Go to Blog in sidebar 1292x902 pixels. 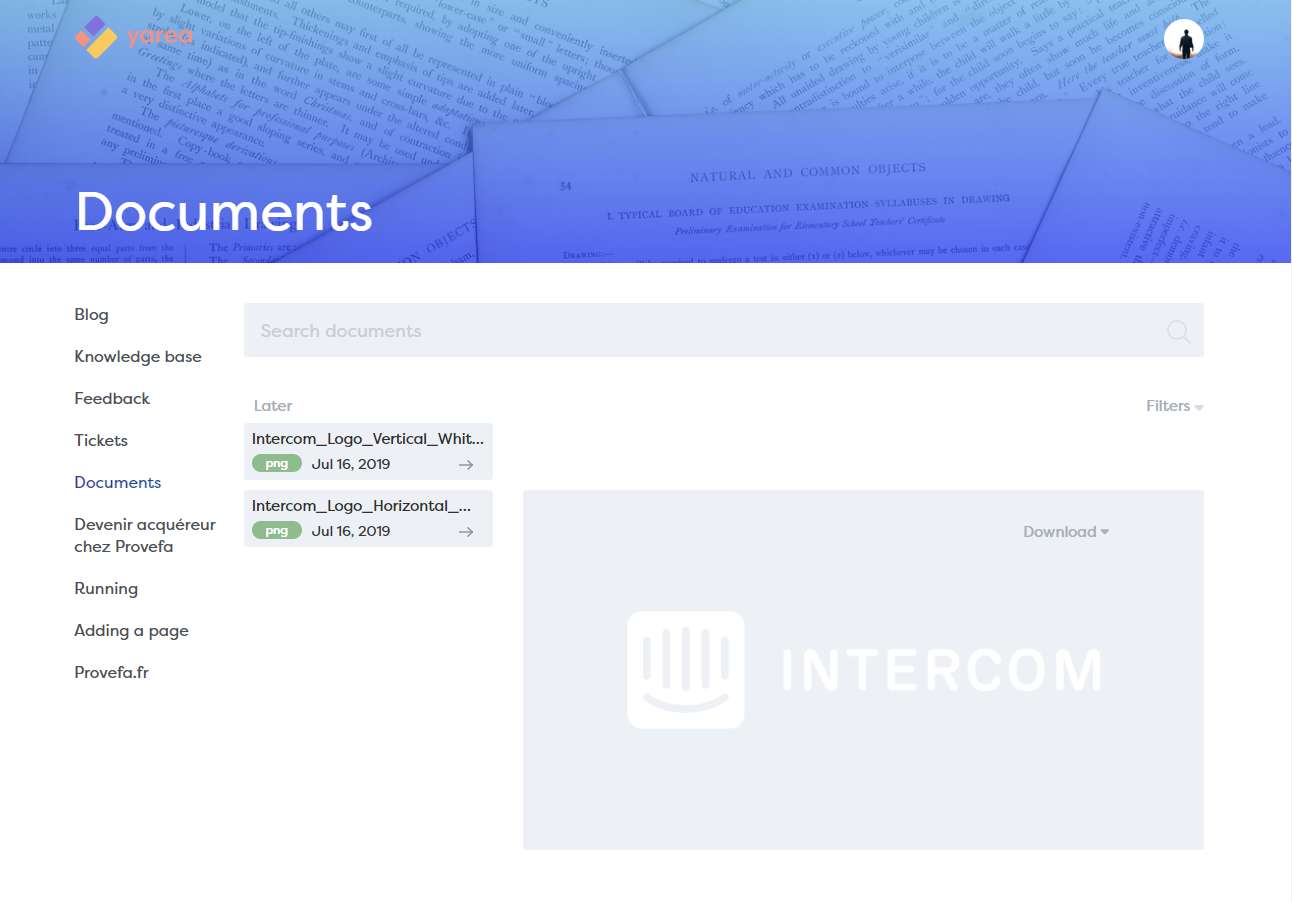click(x=91, y=314)
